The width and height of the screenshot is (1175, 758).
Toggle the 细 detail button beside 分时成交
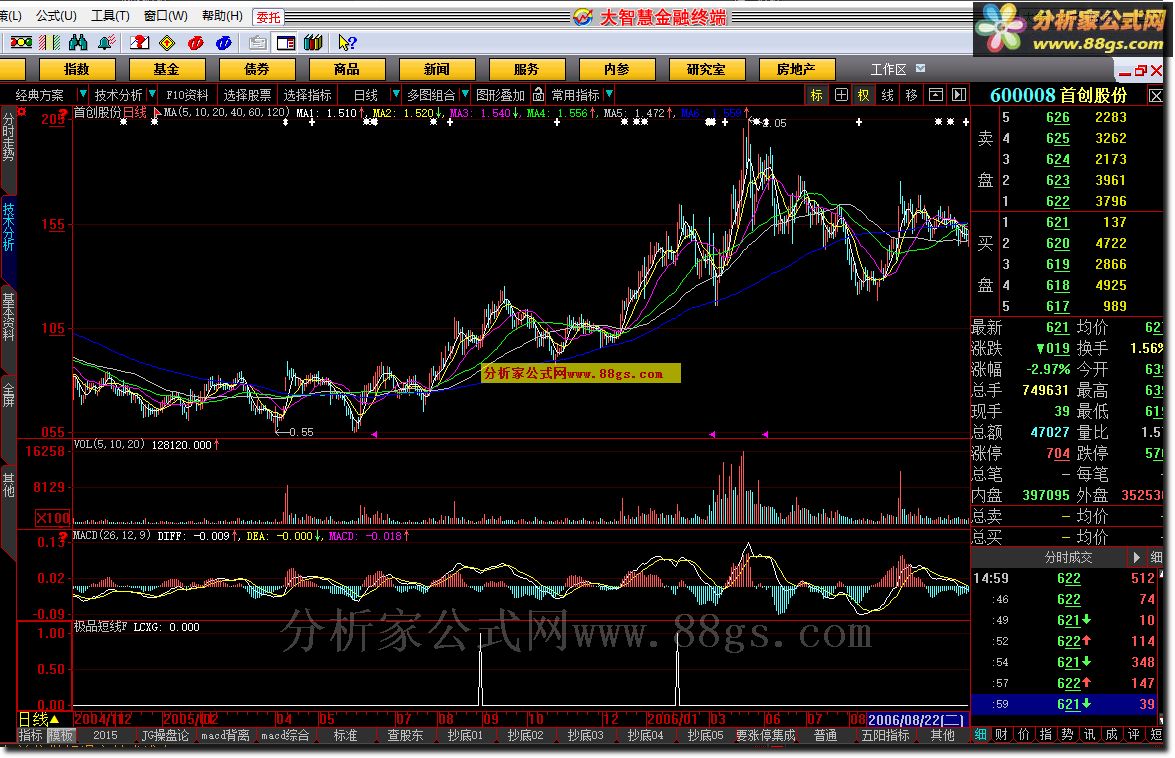point(1156,557)
